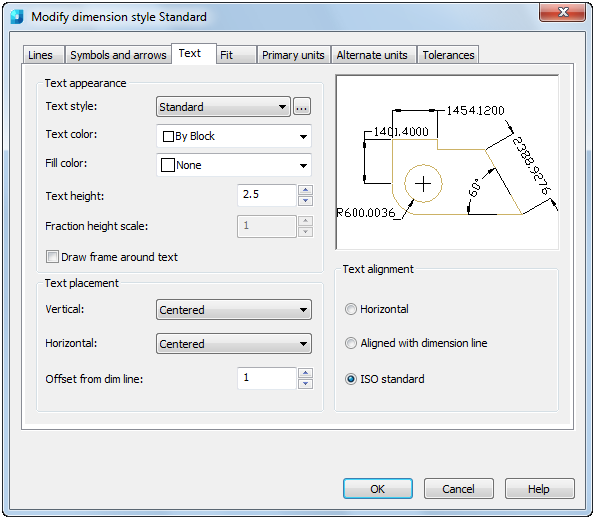The height and width of the screenshot is (519, 594).
Task: Decrease Offset from dim line value
Action: [305, 384]
